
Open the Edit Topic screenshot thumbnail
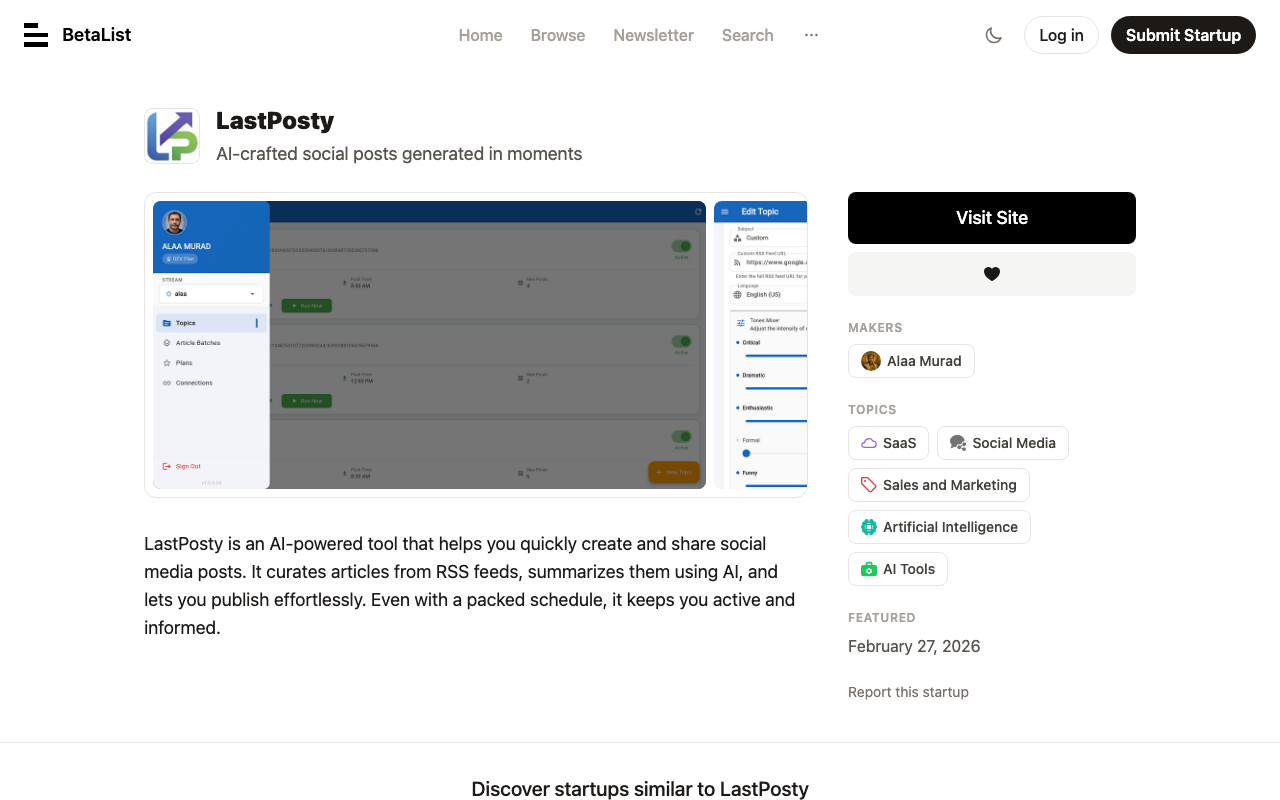point(760,345)
